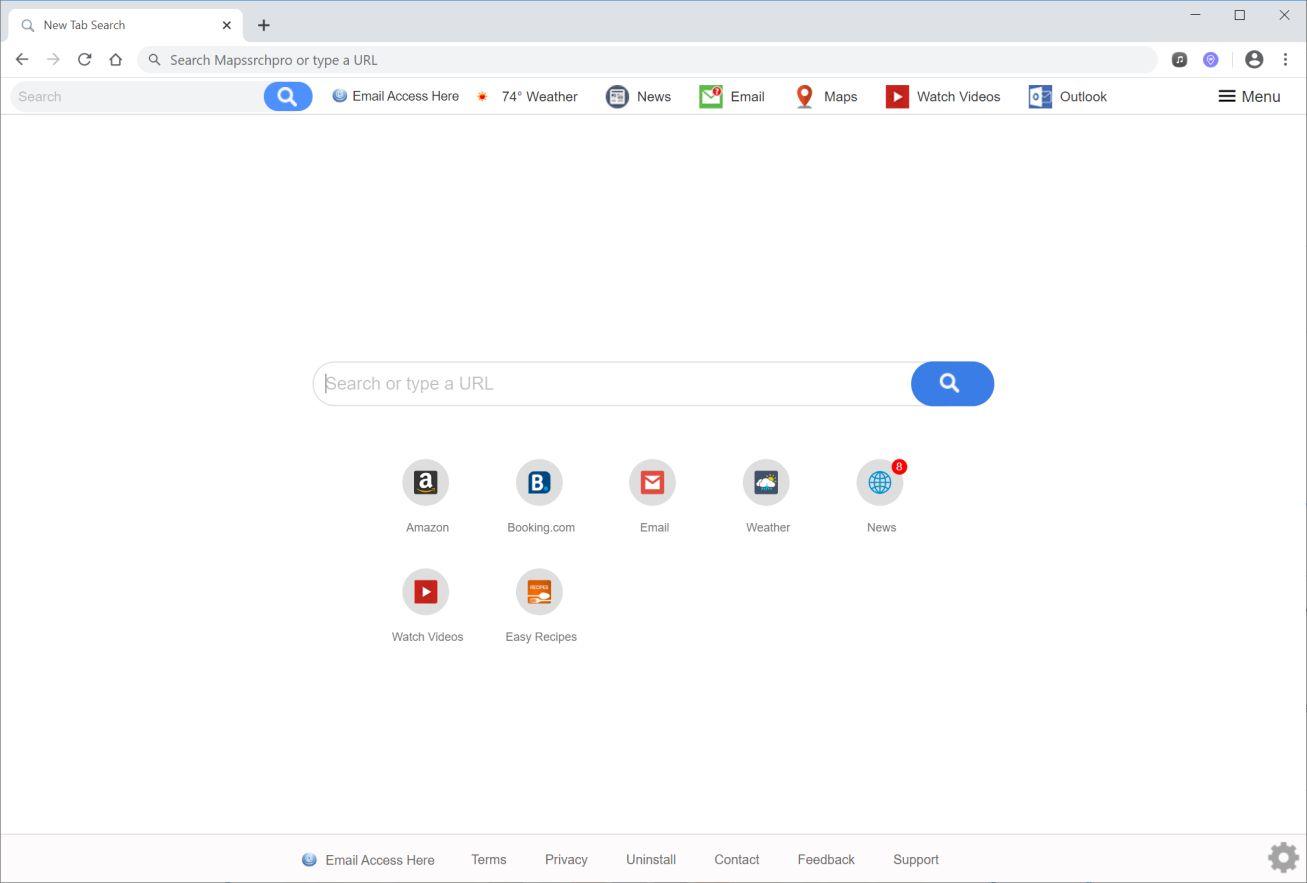Open the Menu at the top right

[x=1248, y=96]
